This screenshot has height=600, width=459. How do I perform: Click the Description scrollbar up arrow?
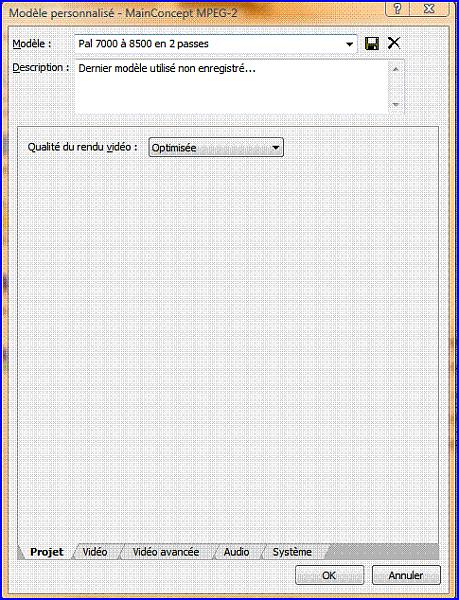(x=396, y=69)
